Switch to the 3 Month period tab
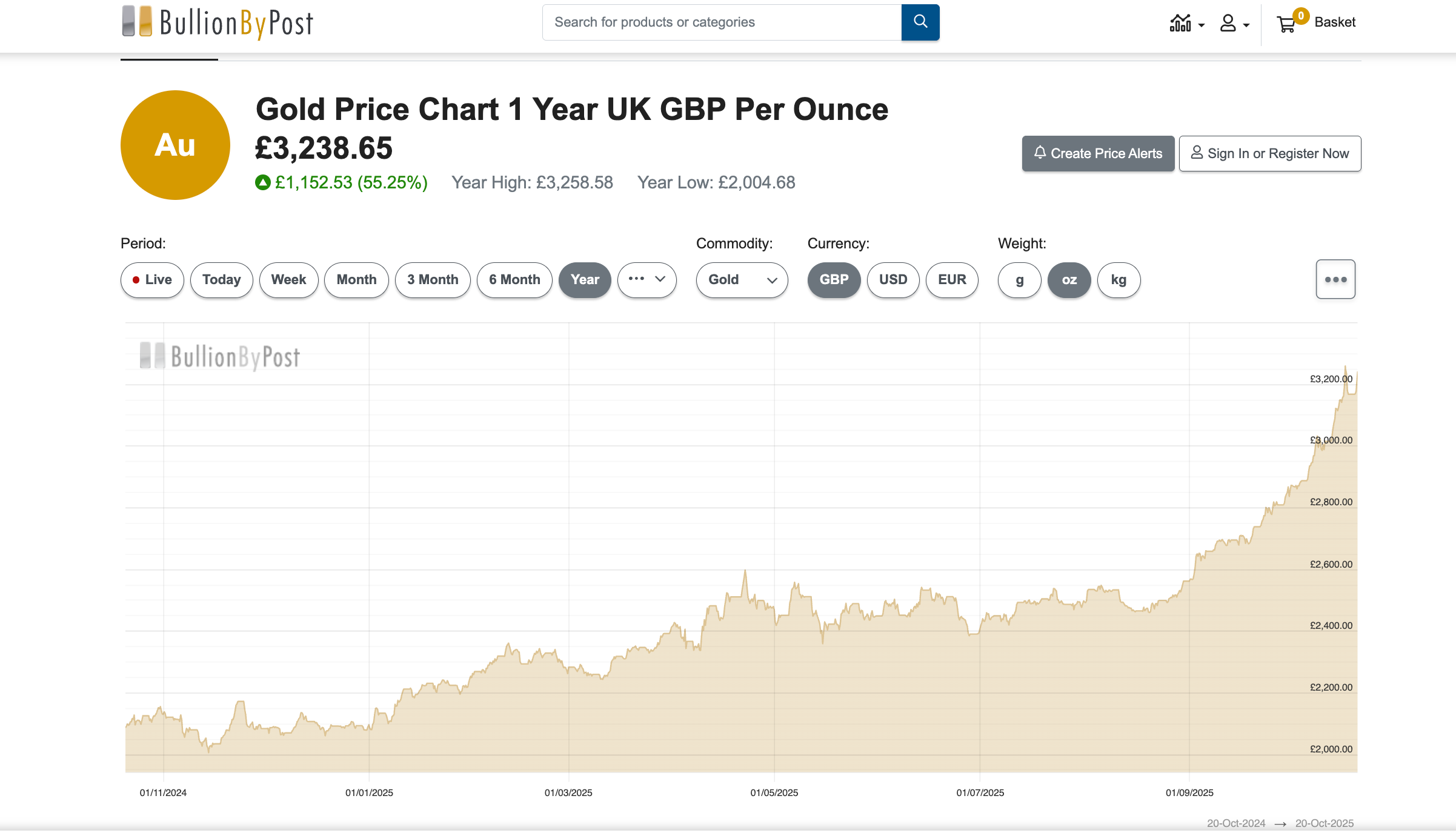The height and width of the screenshot is (833, 1456). pos(432,280)
